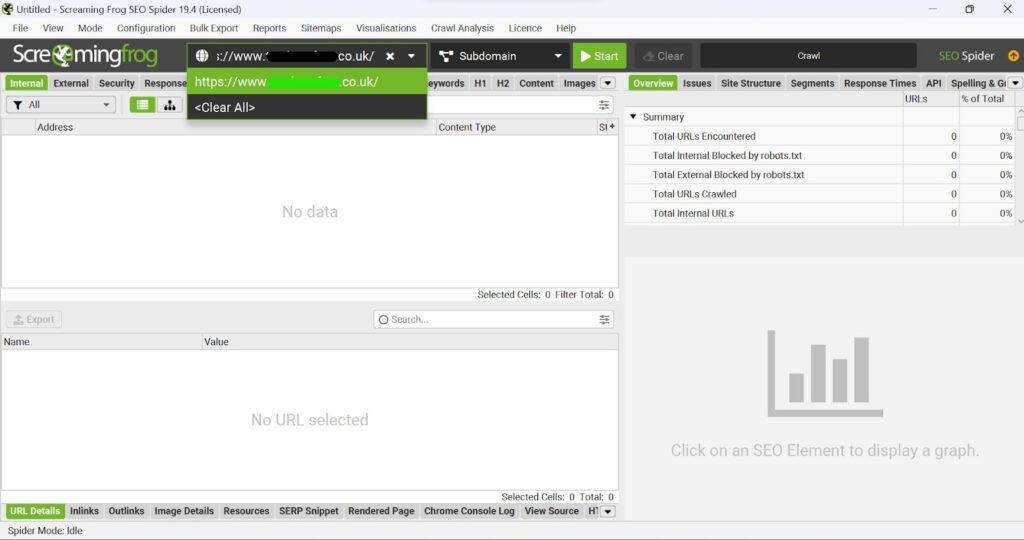
Task: Switch to the Overview tab
Action: click(653, 83)
